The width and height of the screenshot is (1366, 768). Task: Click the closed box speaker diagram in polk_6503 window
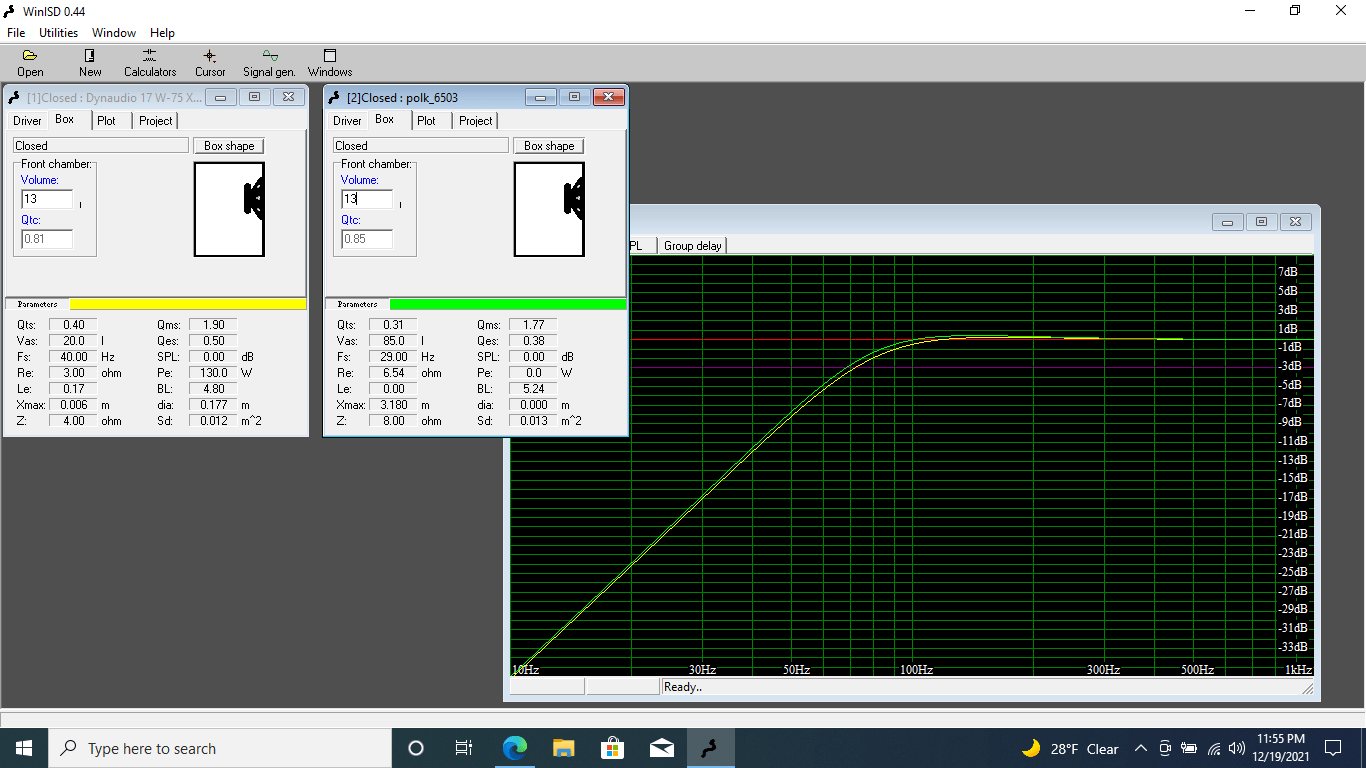(549, 210)
